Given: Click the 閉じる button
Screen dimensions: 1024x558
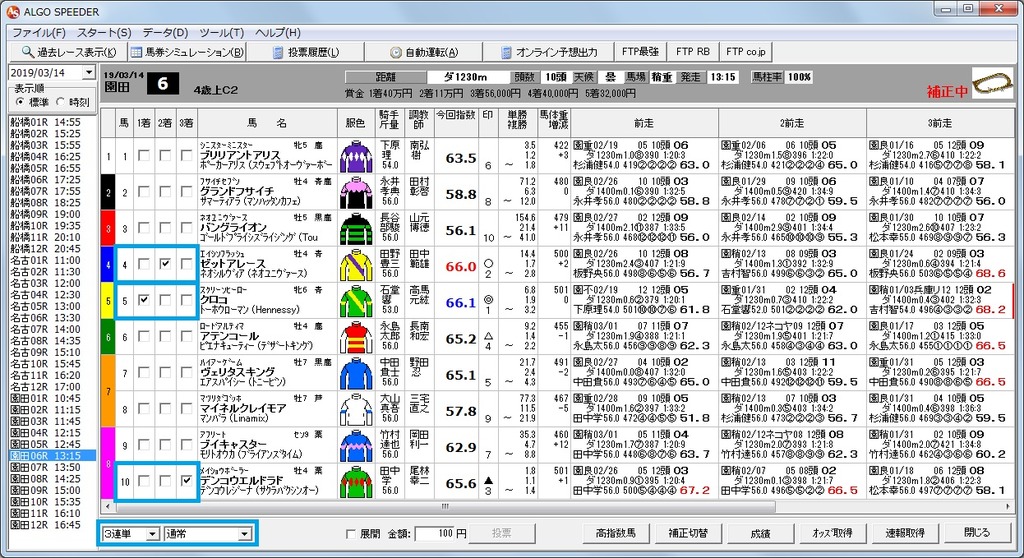Looking at the screenshot, I should click(x=977, y=533).
